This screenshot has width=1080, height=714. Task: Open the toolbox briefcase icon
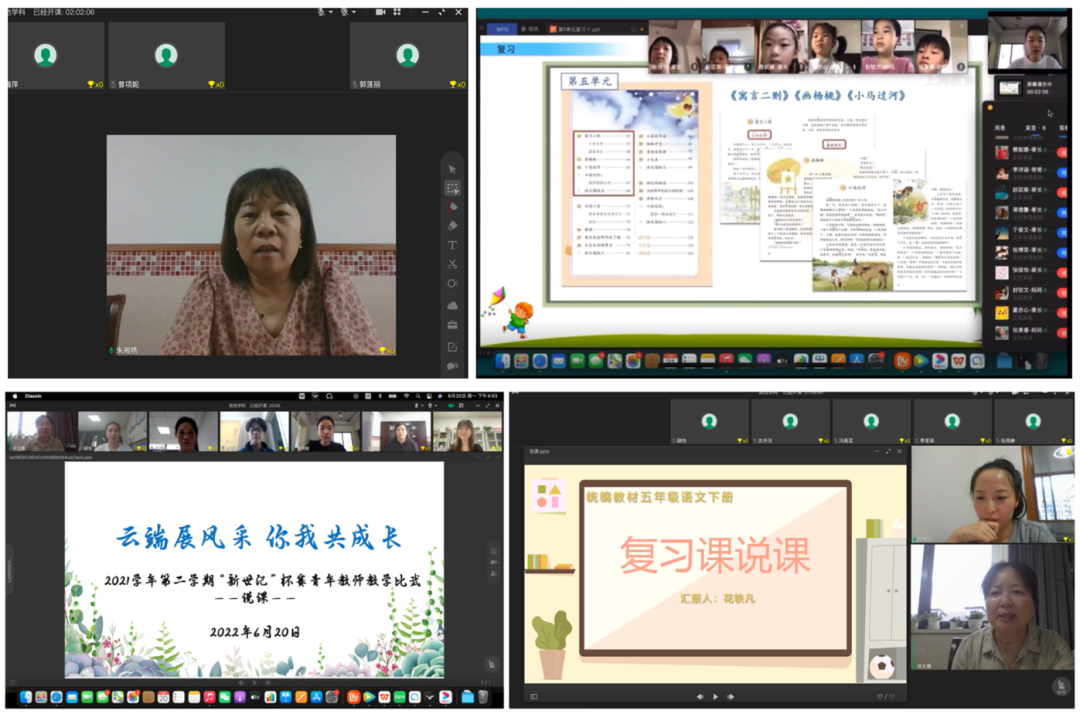click(452, 325)
